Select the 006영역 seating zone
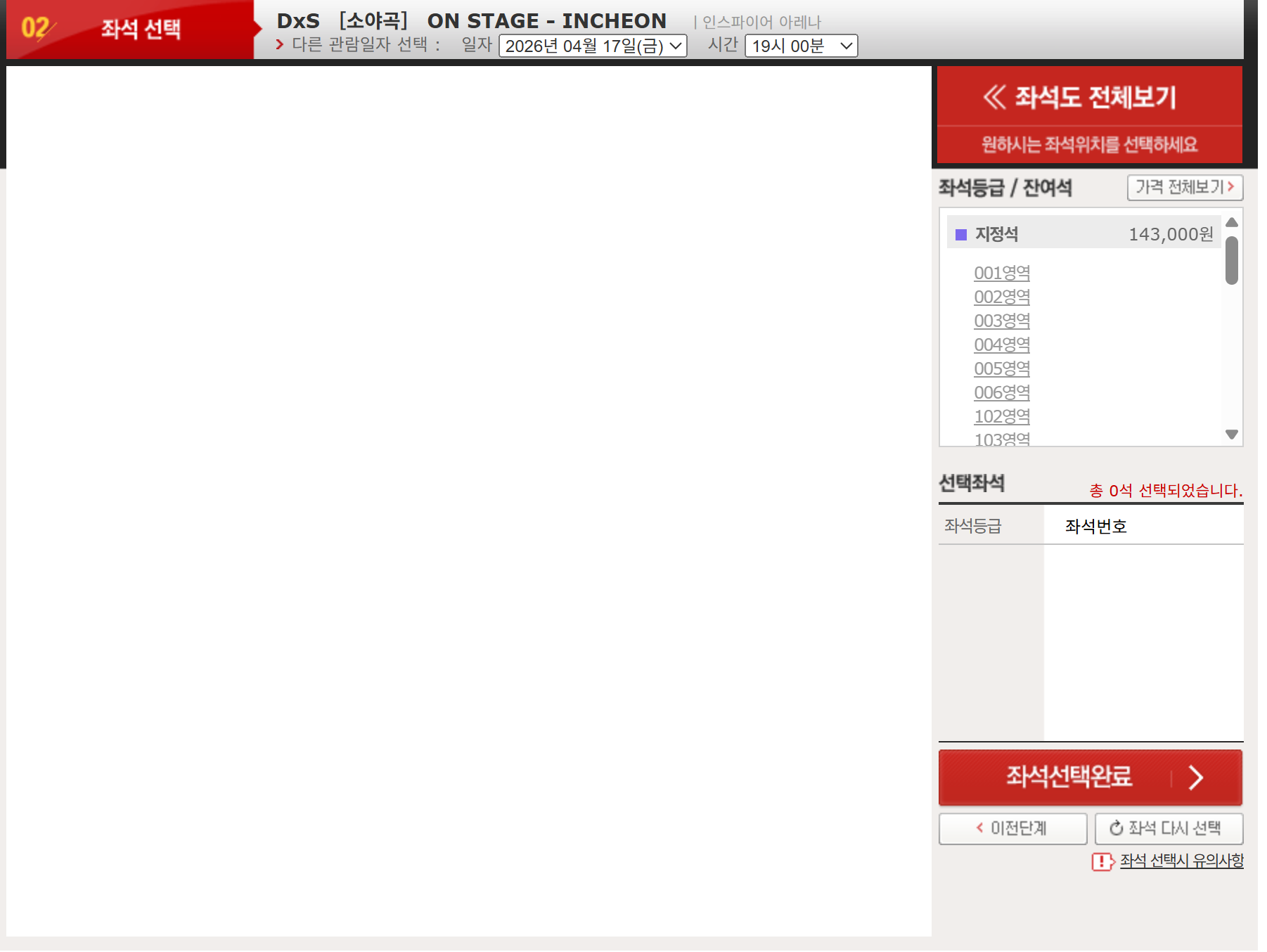This screenshot has width=1267, height=952. (1002, 392)
